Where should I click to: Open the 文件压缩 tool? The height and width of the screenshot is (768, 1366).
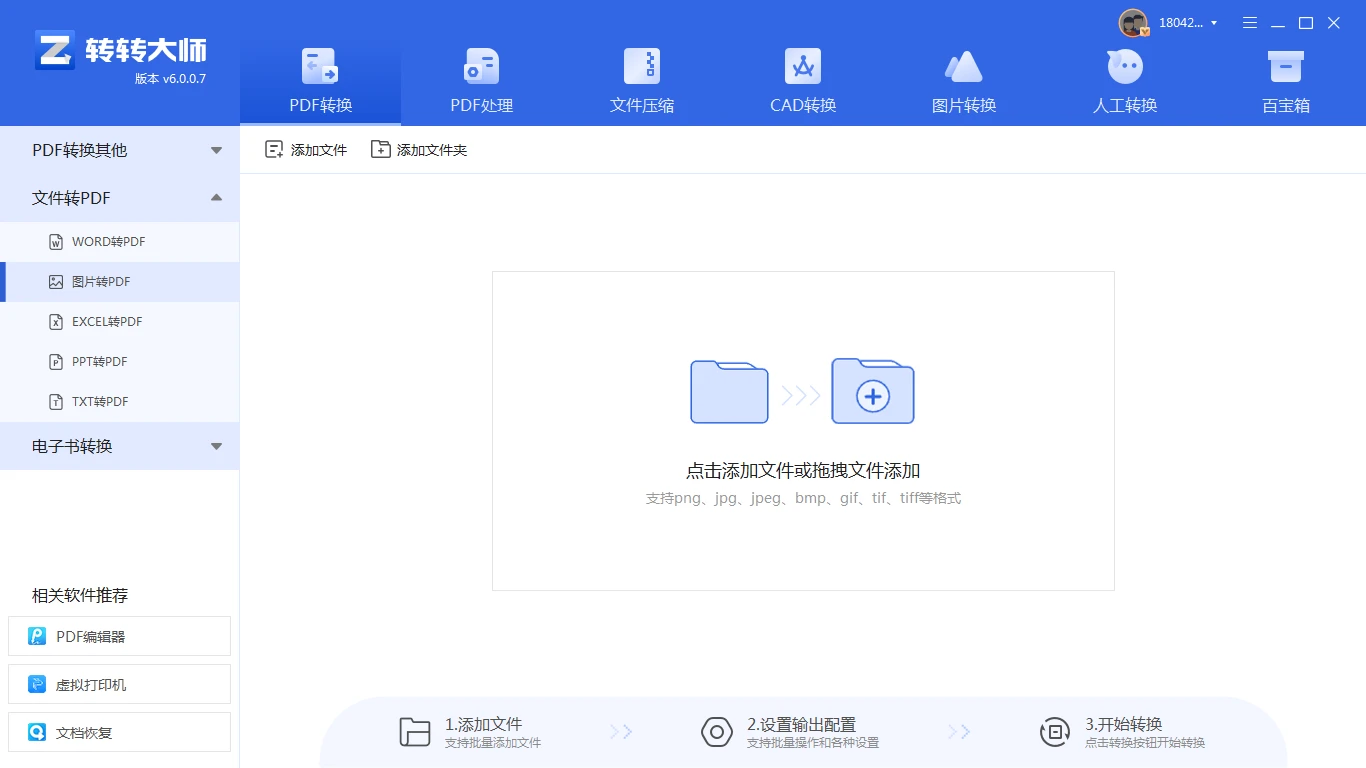click(641, 80)
